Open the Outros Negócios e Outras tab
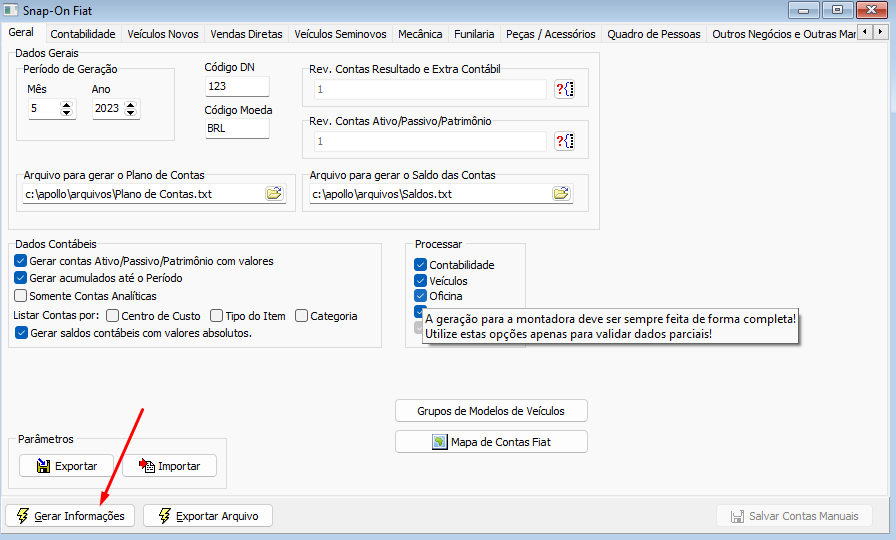 [783, 34]
